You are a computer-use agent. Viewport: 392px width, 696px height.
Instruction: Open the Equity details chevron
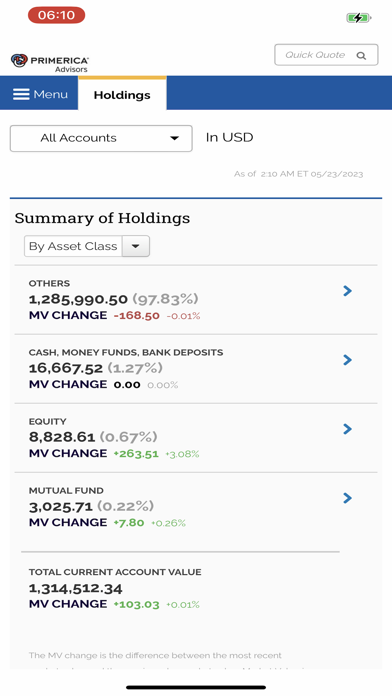[348, 429]
